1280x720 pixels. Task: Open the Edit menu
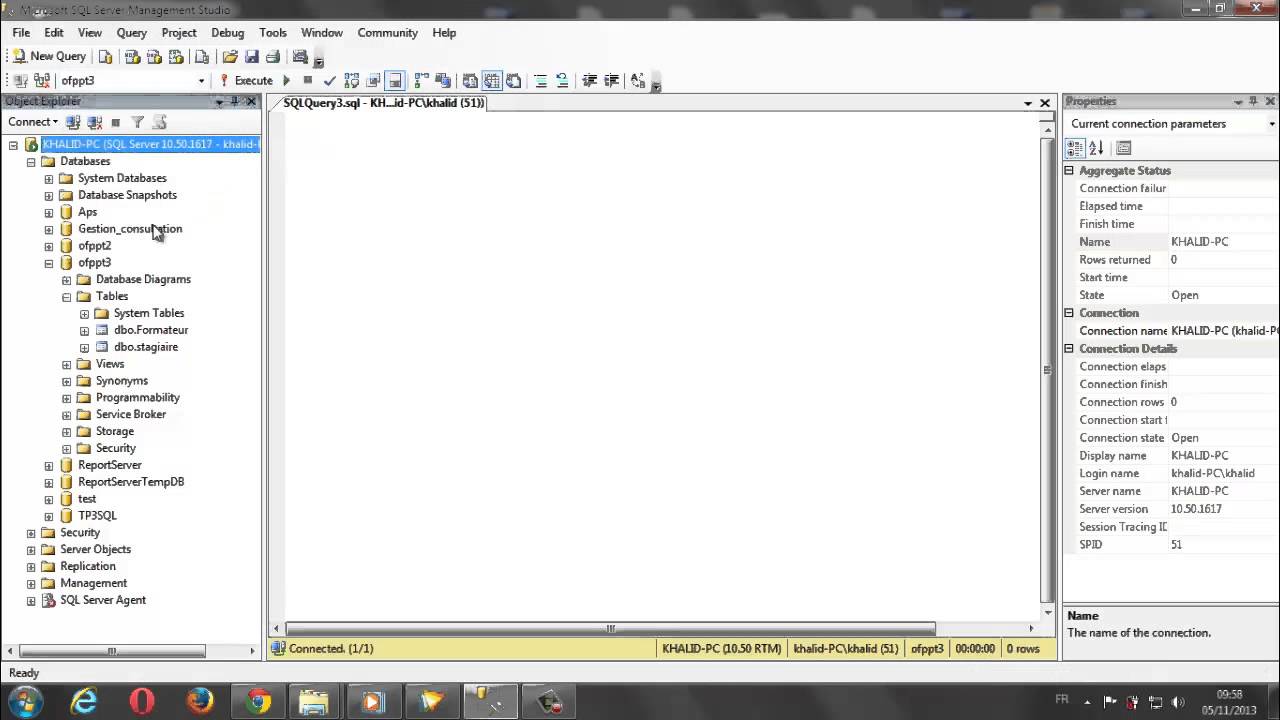pyautogui.click(x=54, y=33)
